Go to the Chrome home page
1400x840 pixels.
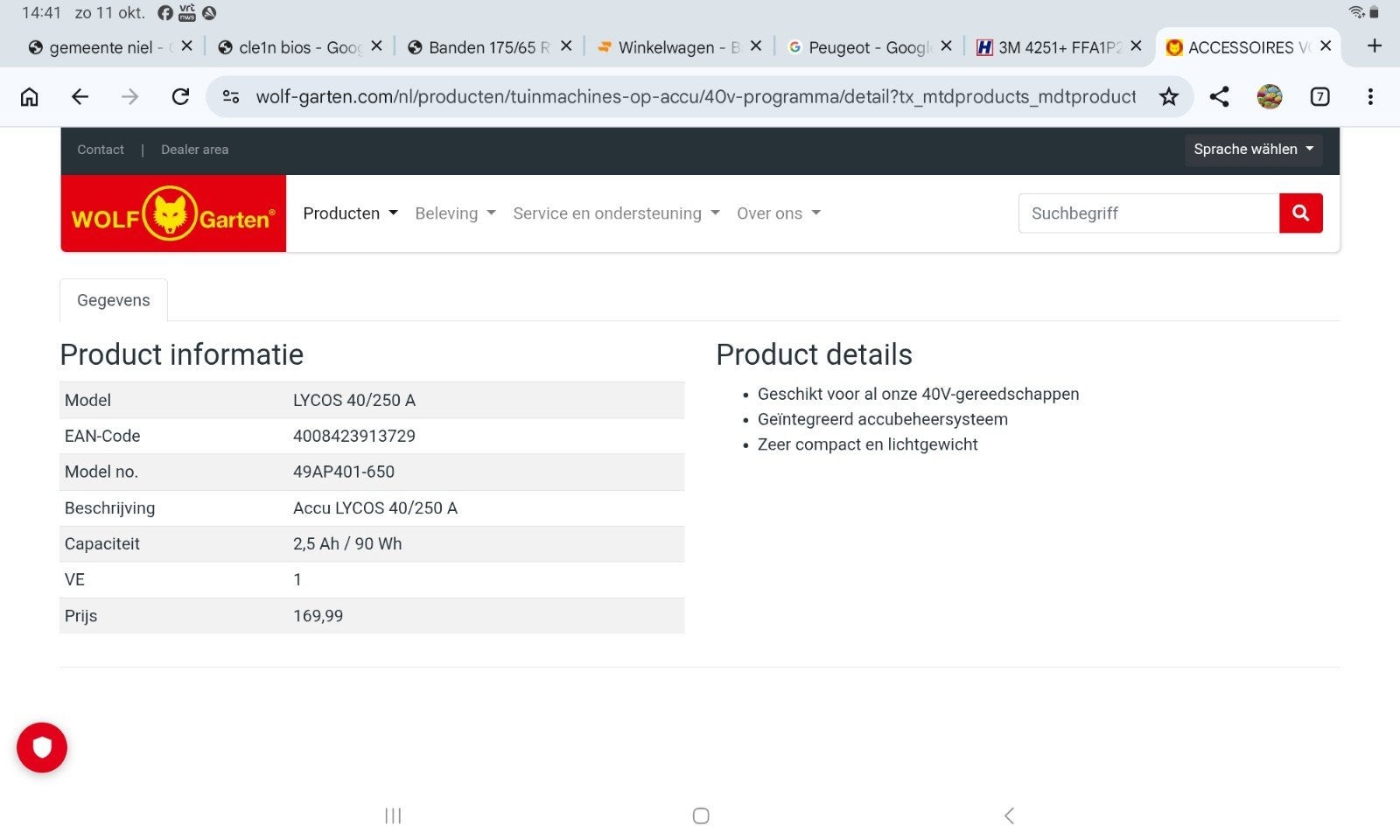(x=30, y=96)
